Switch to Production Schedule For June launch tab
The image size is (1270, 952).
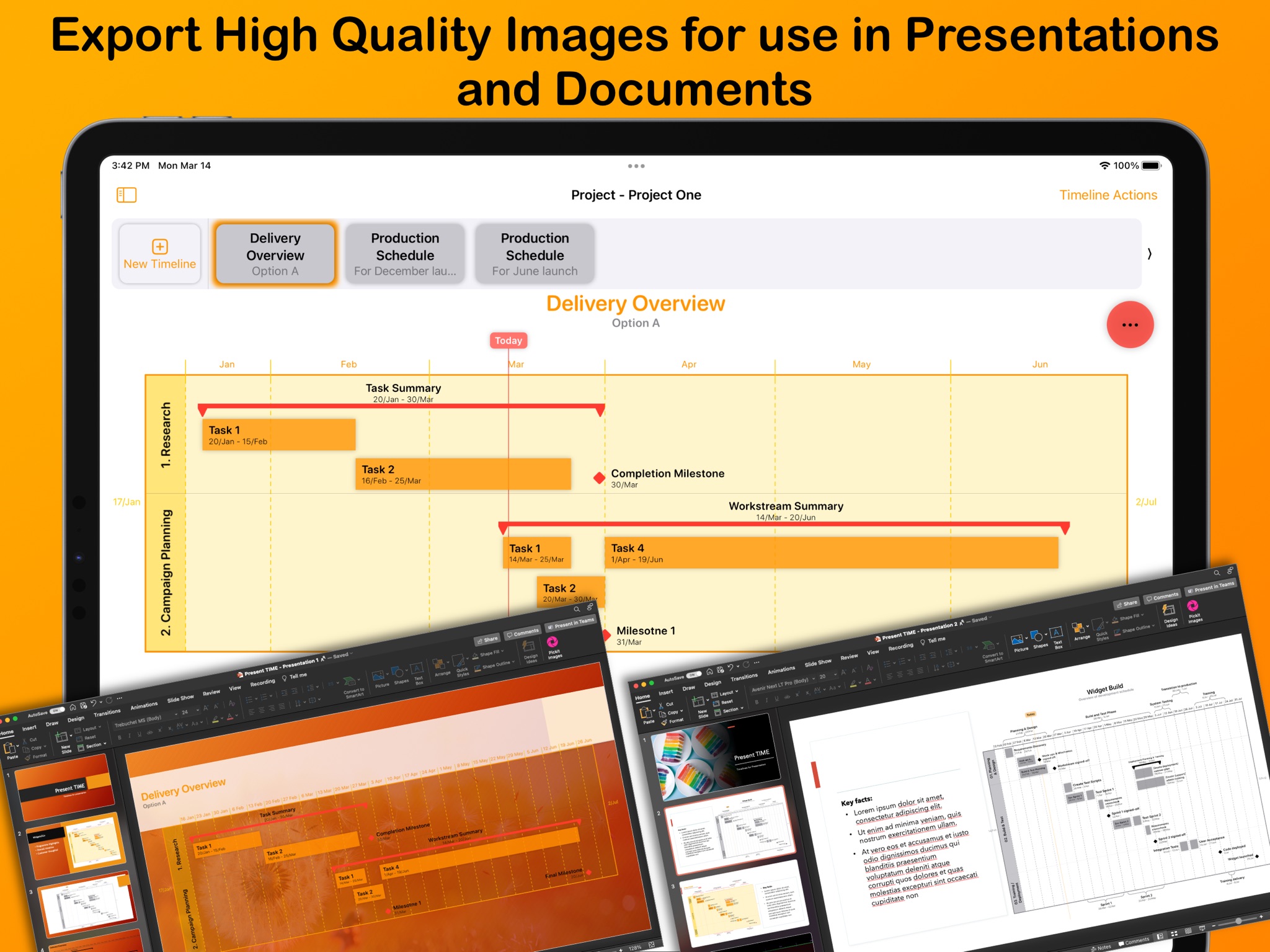[535, 254]
